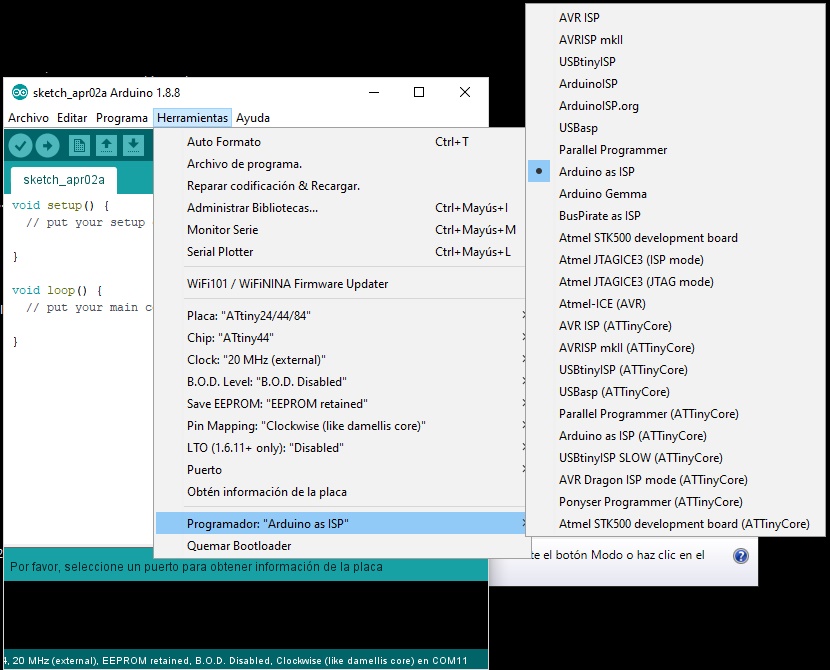The image size is (830, 670).
Task: Open Monitor Serie
Action: pyautogui.click(x=340, y=230)
